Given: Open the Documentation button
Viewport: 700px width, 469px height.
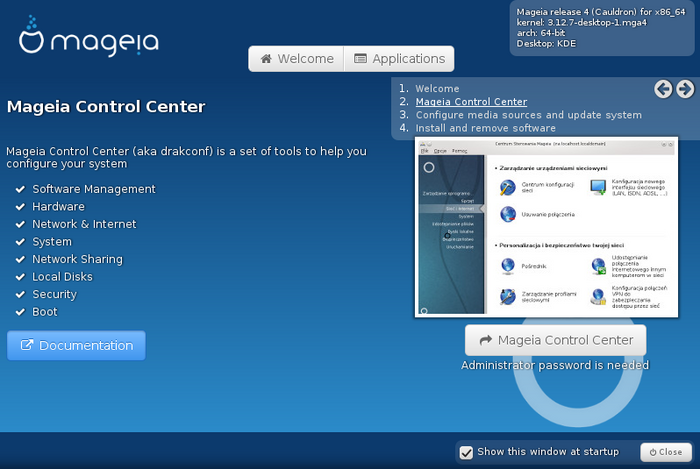Looking at the screenshot, I should point(76,345).
